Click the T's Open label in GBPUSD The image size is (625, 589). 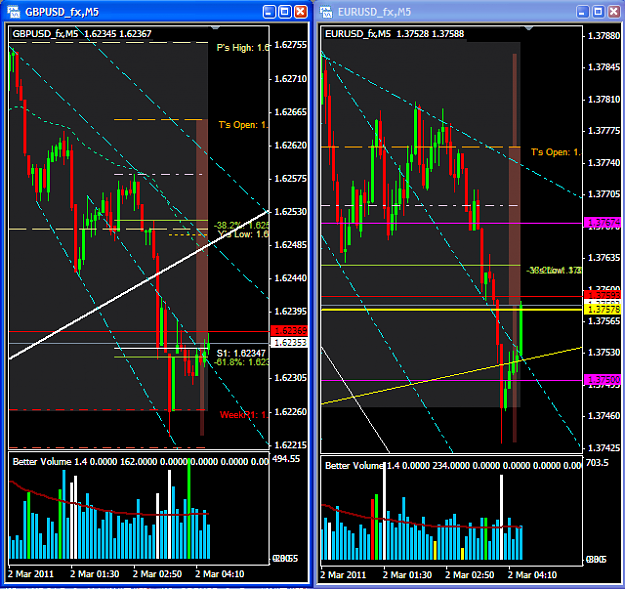(243, 125)
